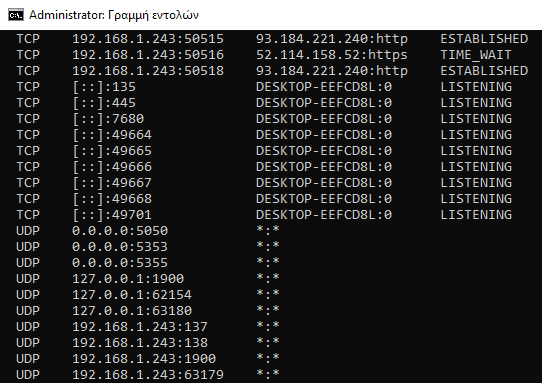The height and width of the screenshot is (383, 542).
Task: Click the [::]:7680 local address
Action: tap(108, 119)
